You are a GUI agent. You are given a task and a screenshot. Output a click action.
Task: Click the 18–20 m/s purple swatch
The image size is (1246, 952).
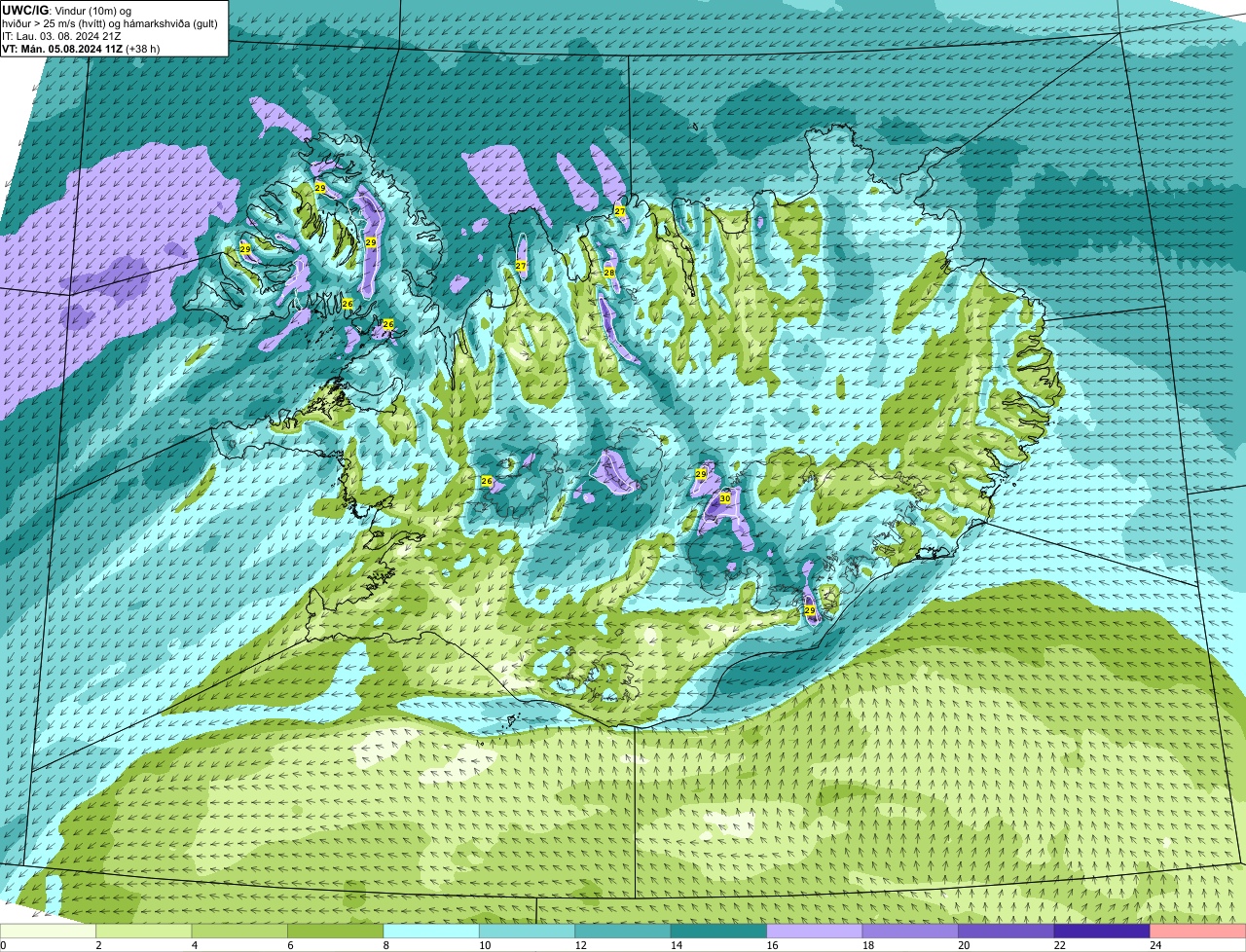(911, 932)
